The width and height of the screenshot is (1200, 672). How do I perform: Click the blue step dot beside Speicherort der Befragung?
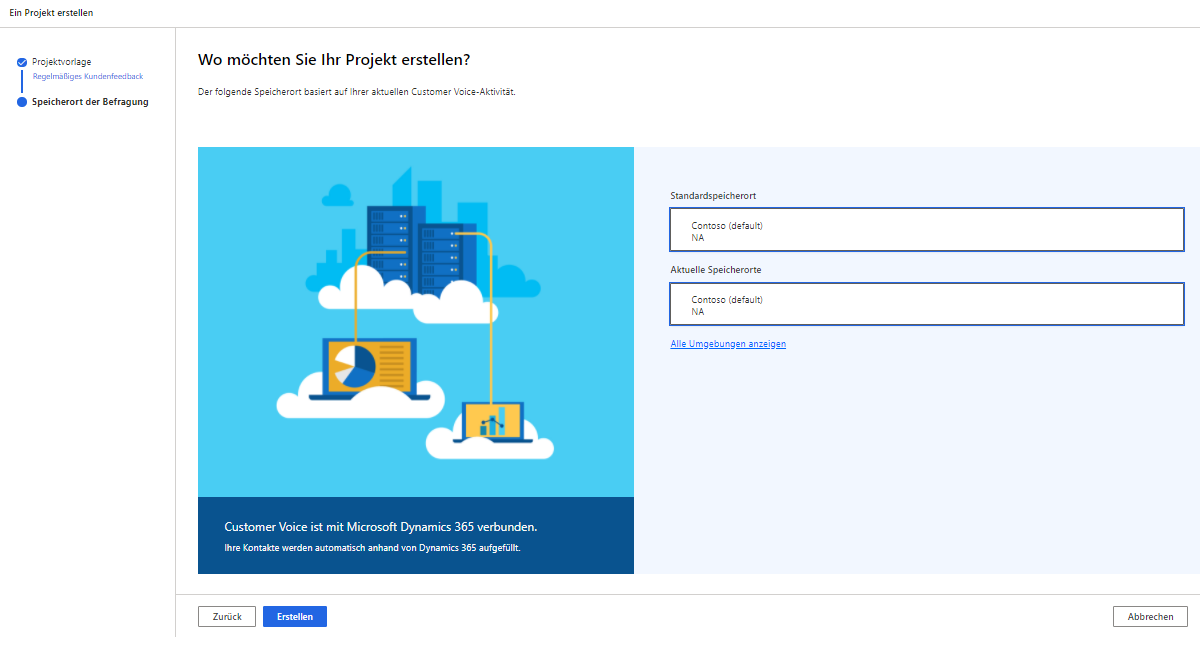(22, 101)
